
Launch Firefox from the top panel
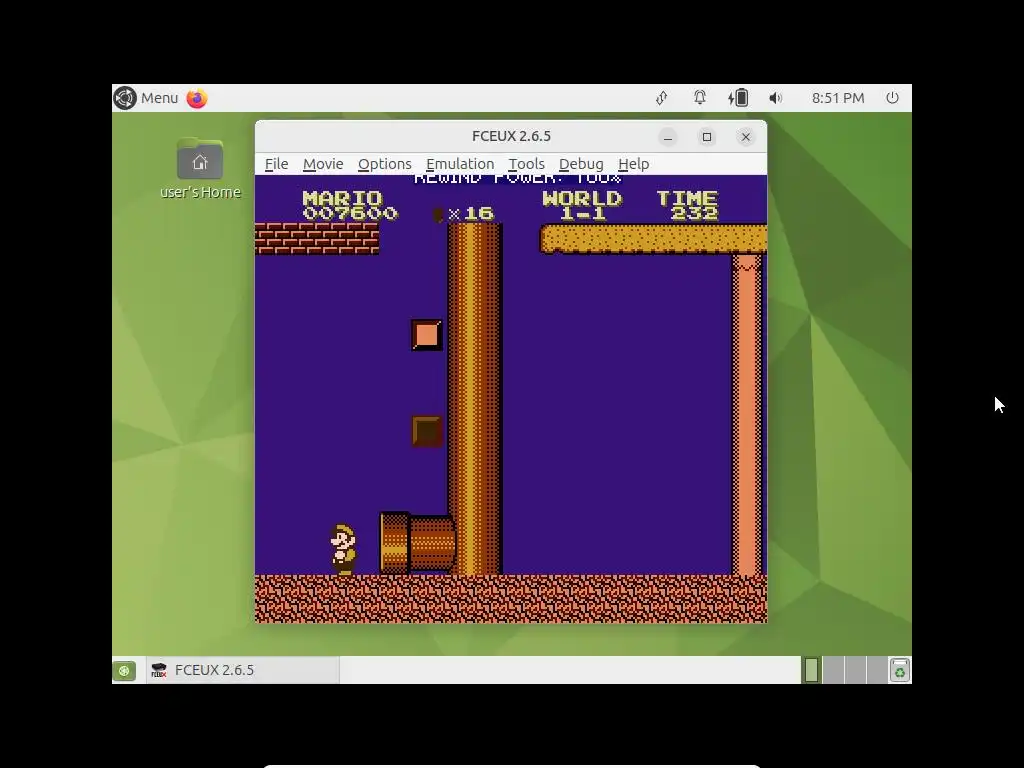[197, 98]
